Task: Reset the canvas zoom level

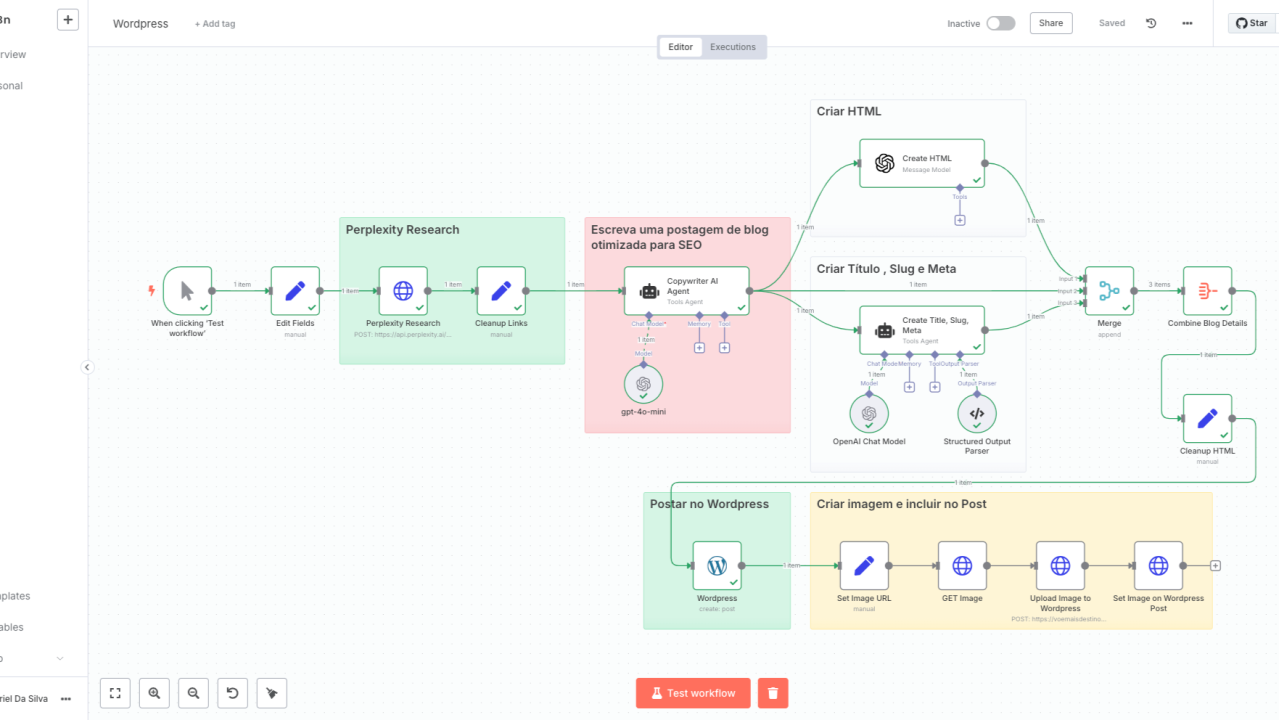Action: point(232,693)
